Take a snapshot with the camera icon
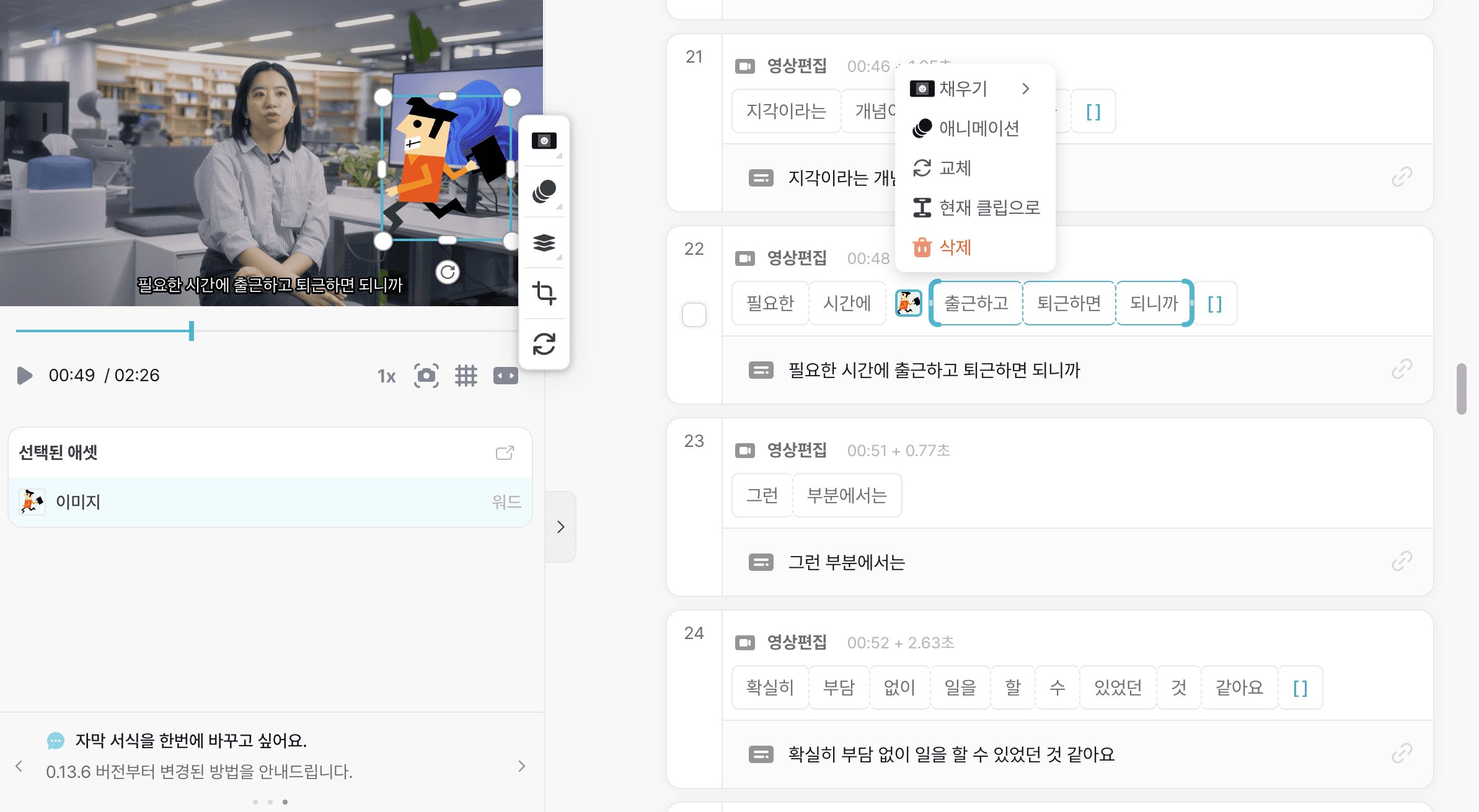The width and height of the screenshot is (1479, 812). pyautogui.click(x=426, y=376)
